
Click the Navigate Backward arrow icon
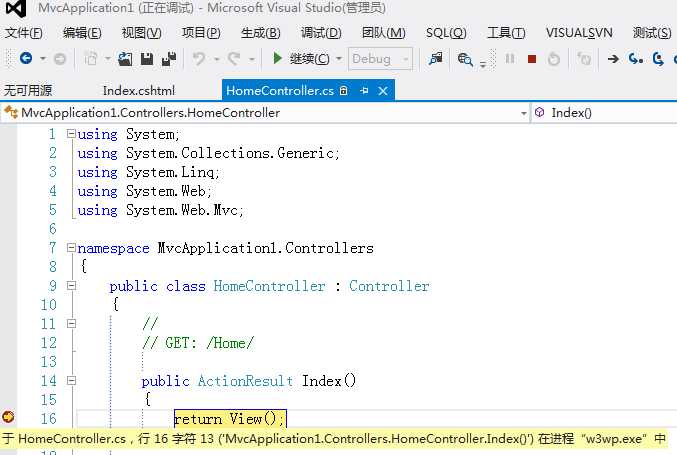tap(26, 58)
